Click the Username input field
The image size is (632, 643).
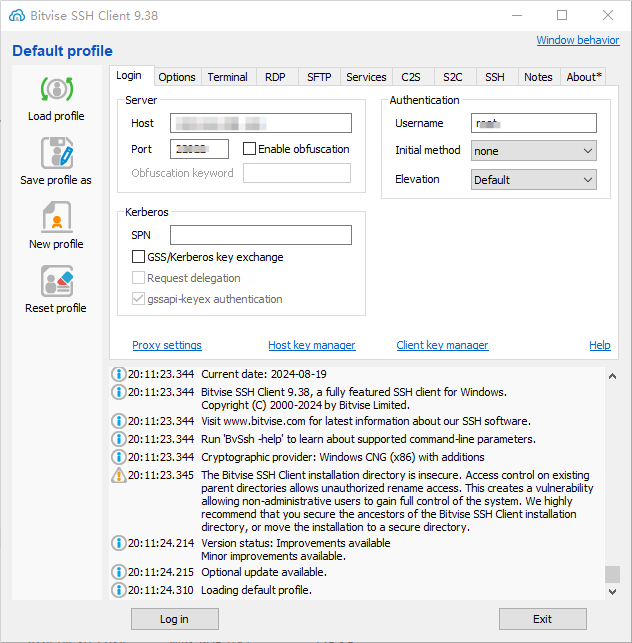tap(534, 123)
